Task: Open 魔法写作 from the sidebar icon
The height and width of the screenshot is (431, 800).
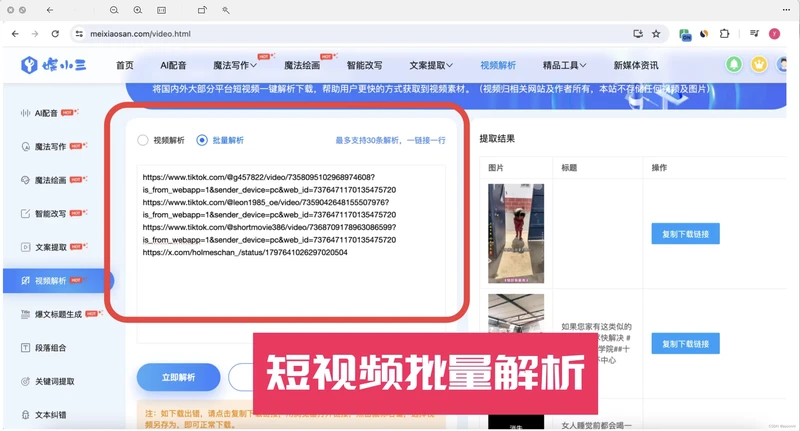Action: [26, 147]
